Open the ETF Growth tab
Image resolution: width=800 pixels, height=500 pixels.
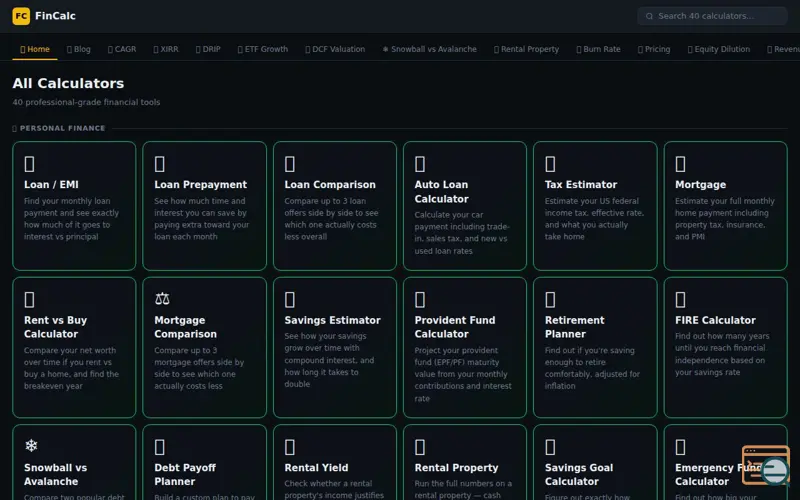point(263,49)
